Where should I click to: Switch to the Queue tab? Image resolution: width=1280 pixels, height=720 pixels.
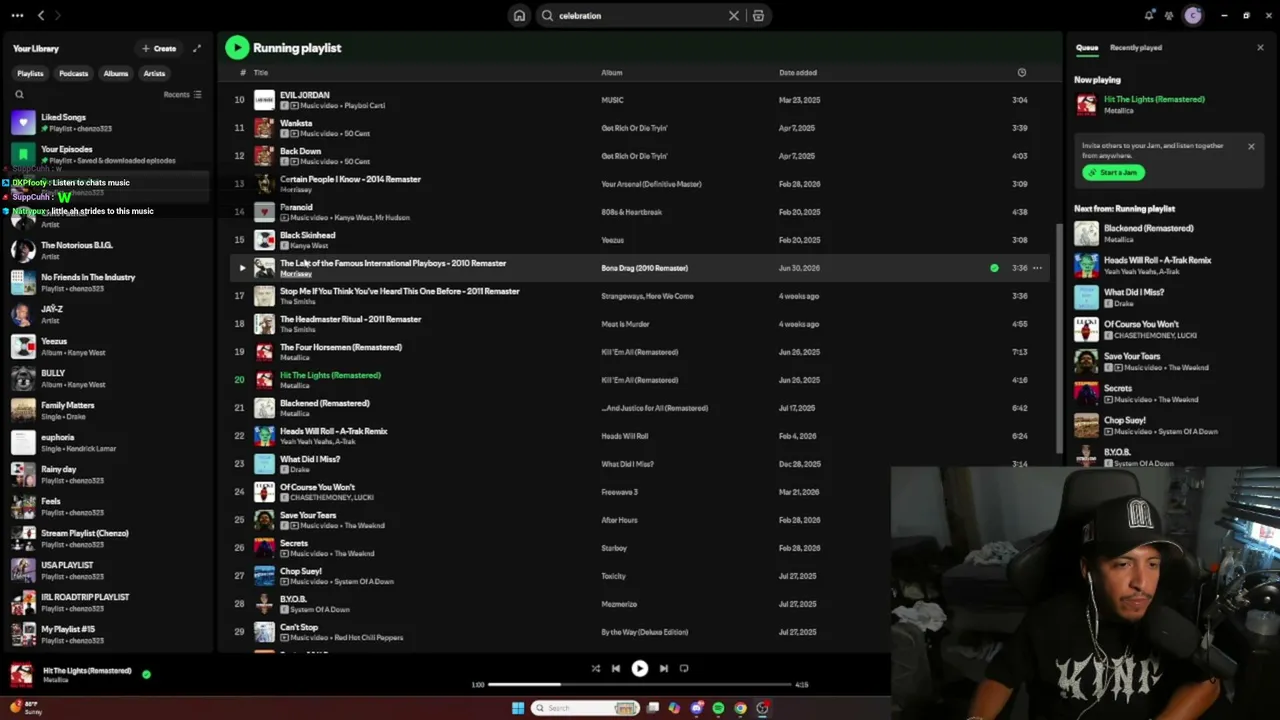point(1087,47)
